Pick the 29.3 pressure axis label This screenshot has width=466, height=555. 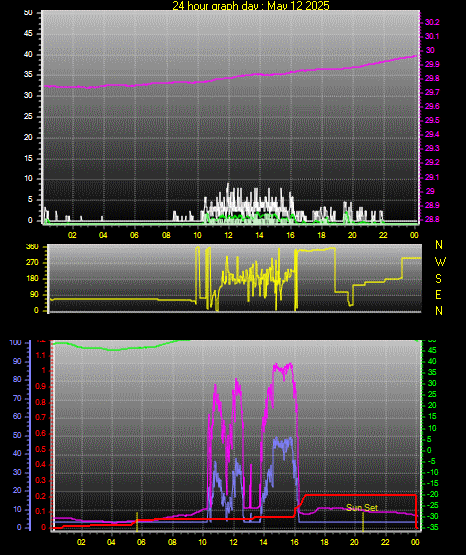tap(432, 148)
